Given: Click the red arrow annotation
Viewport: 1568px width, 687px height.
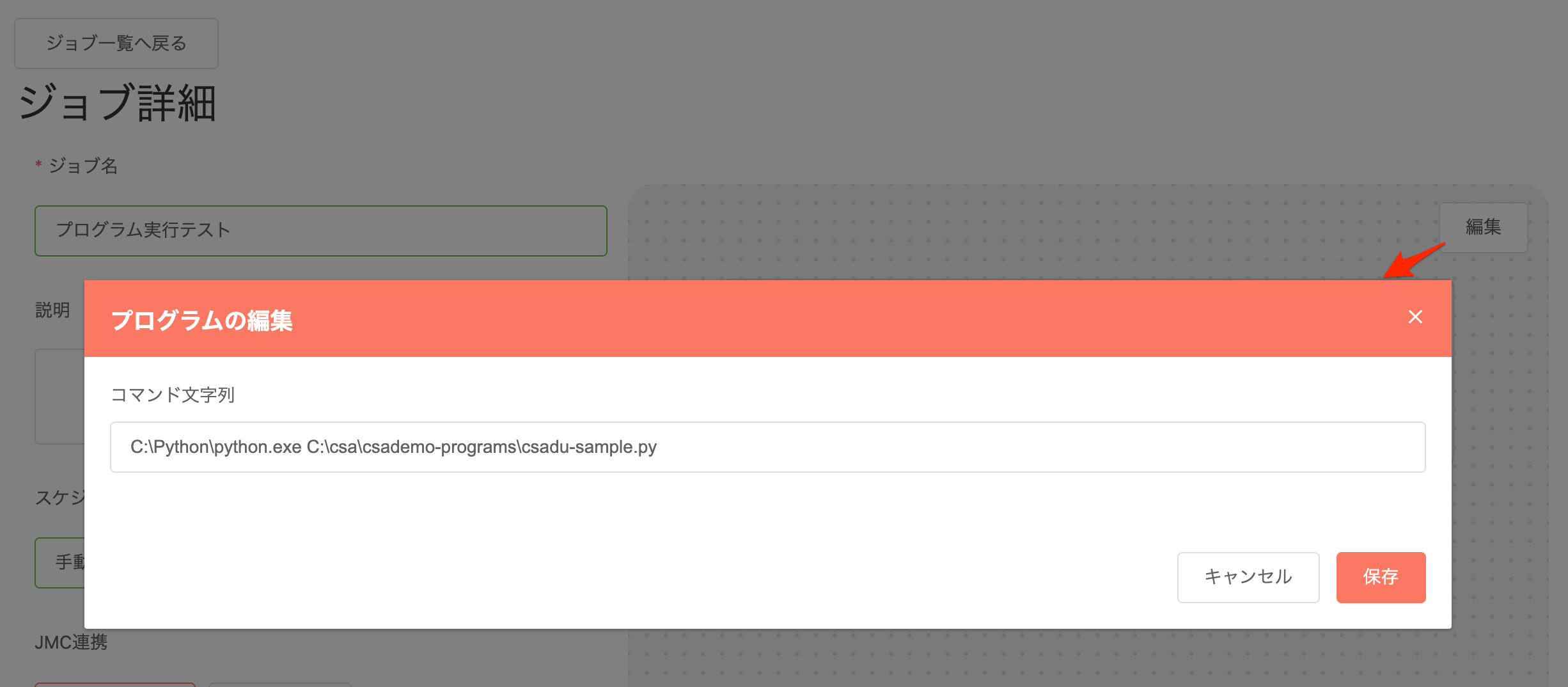Looking at the screenshot, I should pos(1414,260).
